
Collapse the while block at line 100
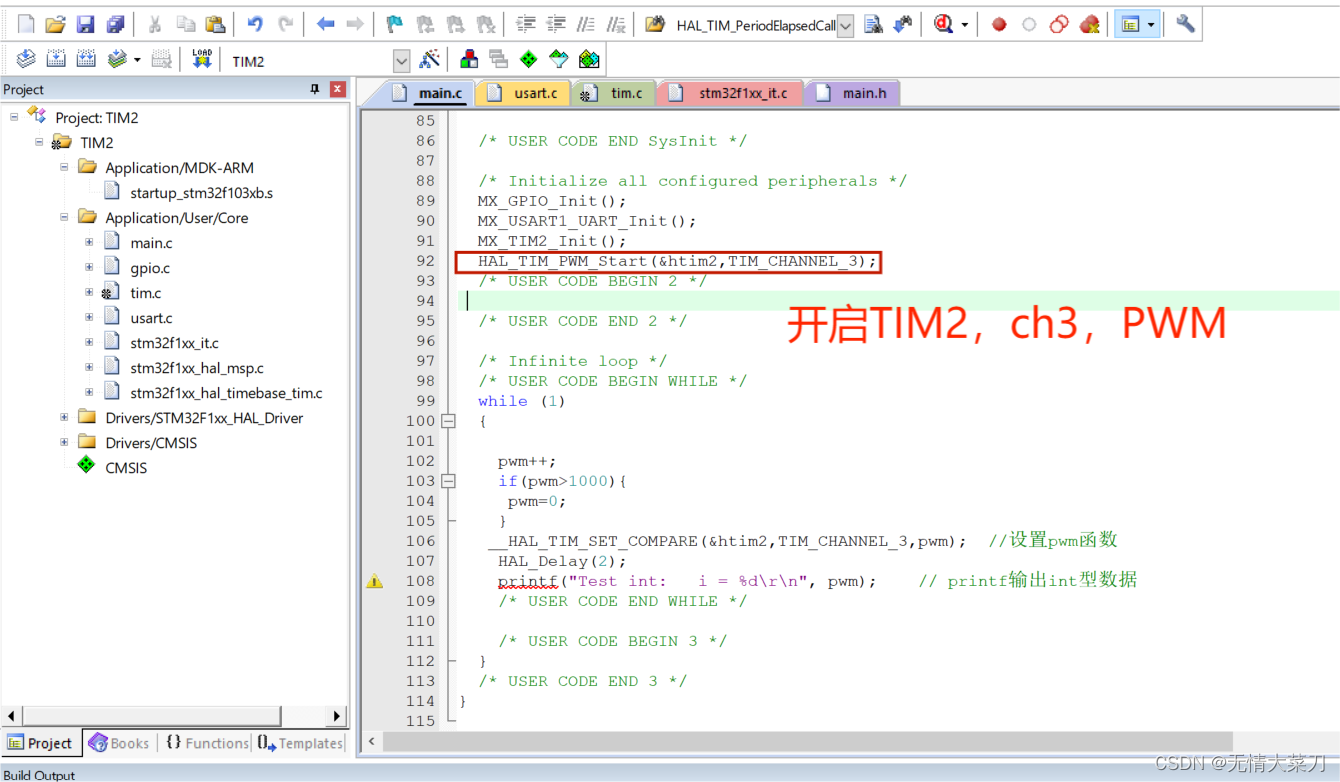(x=449, y=421)
